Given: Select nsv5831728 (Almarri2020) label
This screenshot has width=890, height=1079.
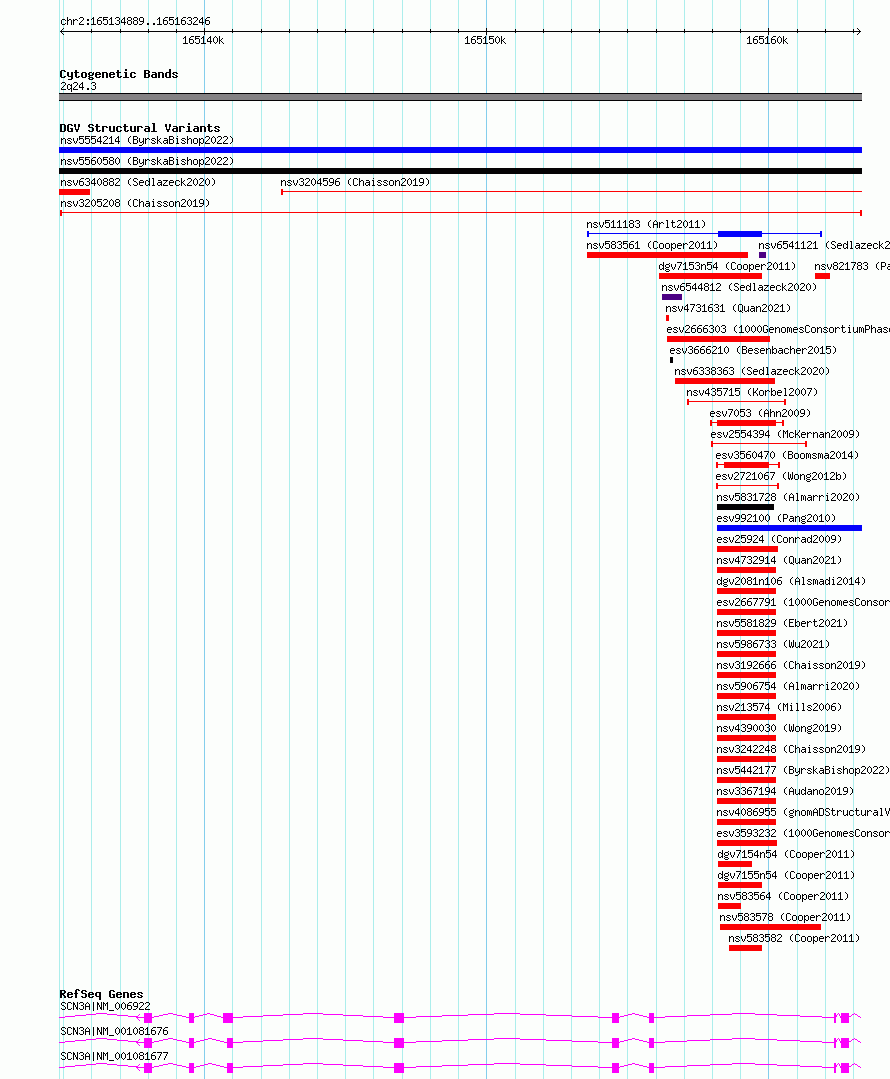Looking at the screenshot, I should pos(788,497).
